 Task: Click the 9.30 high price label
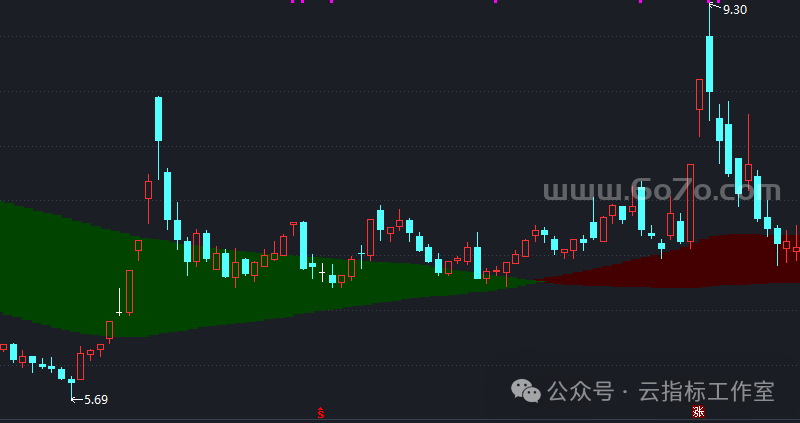[734, 10]
